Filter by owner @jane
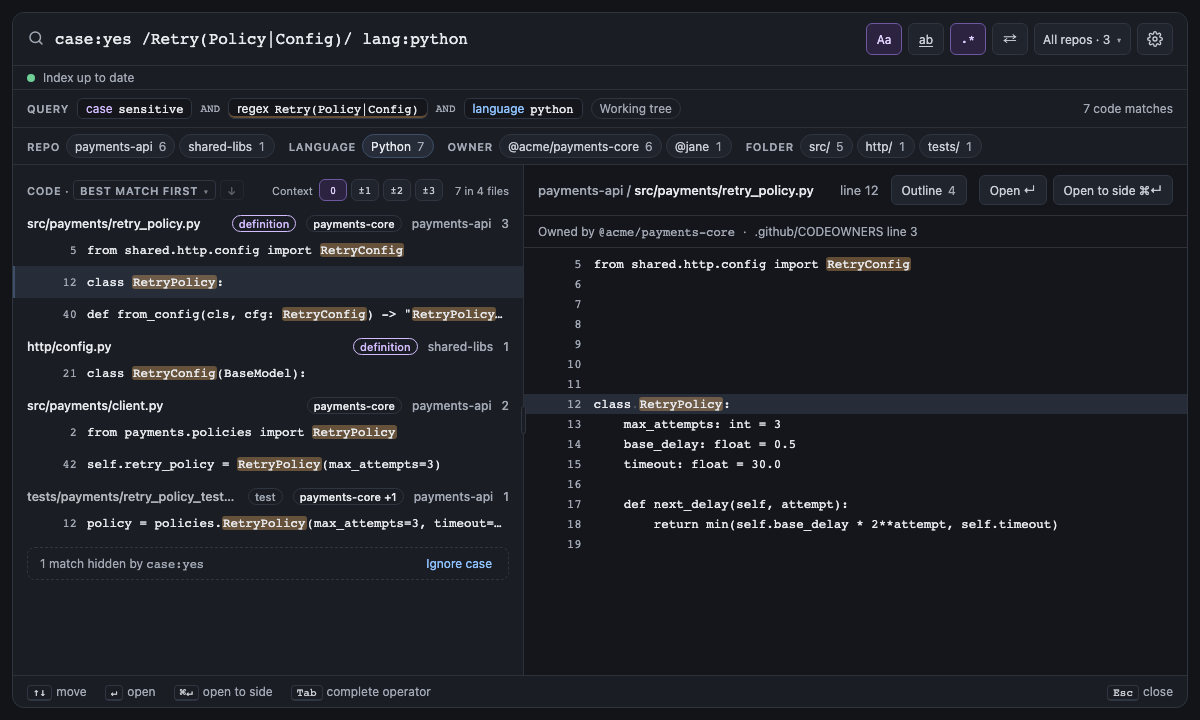The width and height of the screenshot is (1200, 720). coord(699,146)
